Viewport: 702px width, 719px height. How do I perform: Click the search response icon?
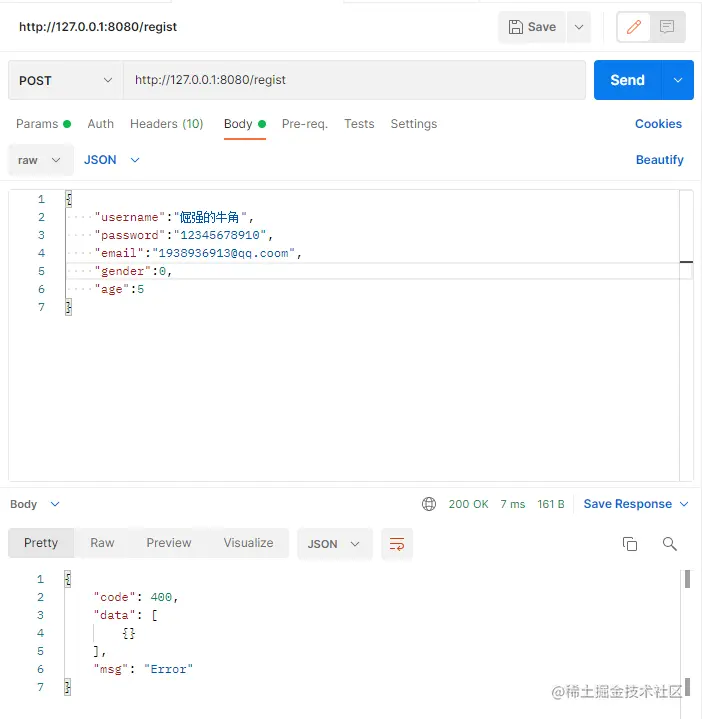point(669,544)
